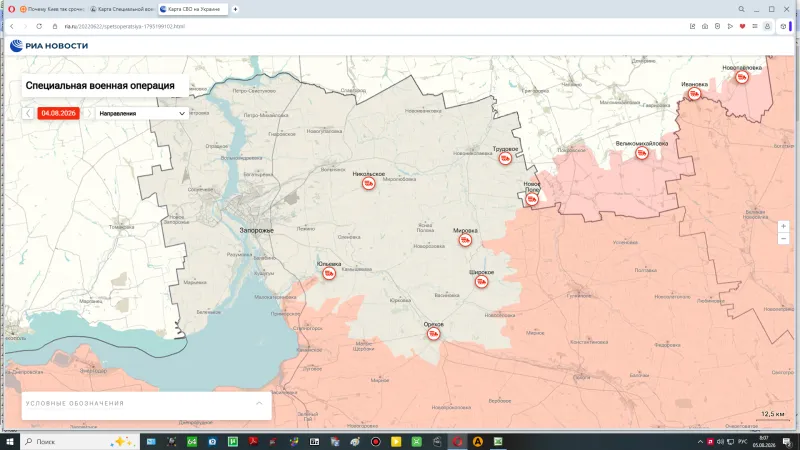Go to the next date with right arrow
Viewport: 800px width, 450px height.
[x=88, y=113]
